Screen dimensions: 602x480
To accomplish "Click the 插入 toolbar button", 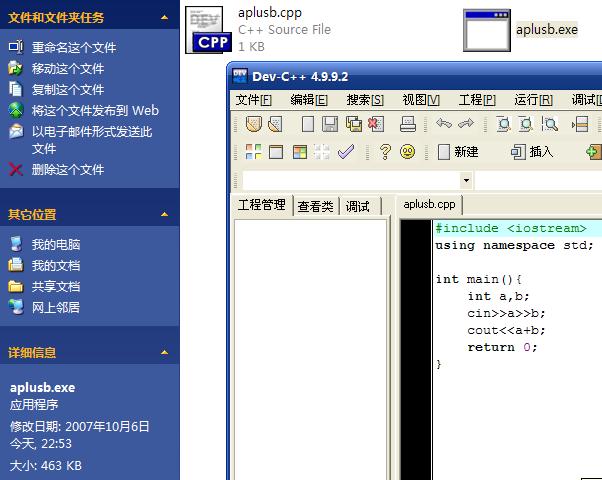I will (x=532, y=152).
